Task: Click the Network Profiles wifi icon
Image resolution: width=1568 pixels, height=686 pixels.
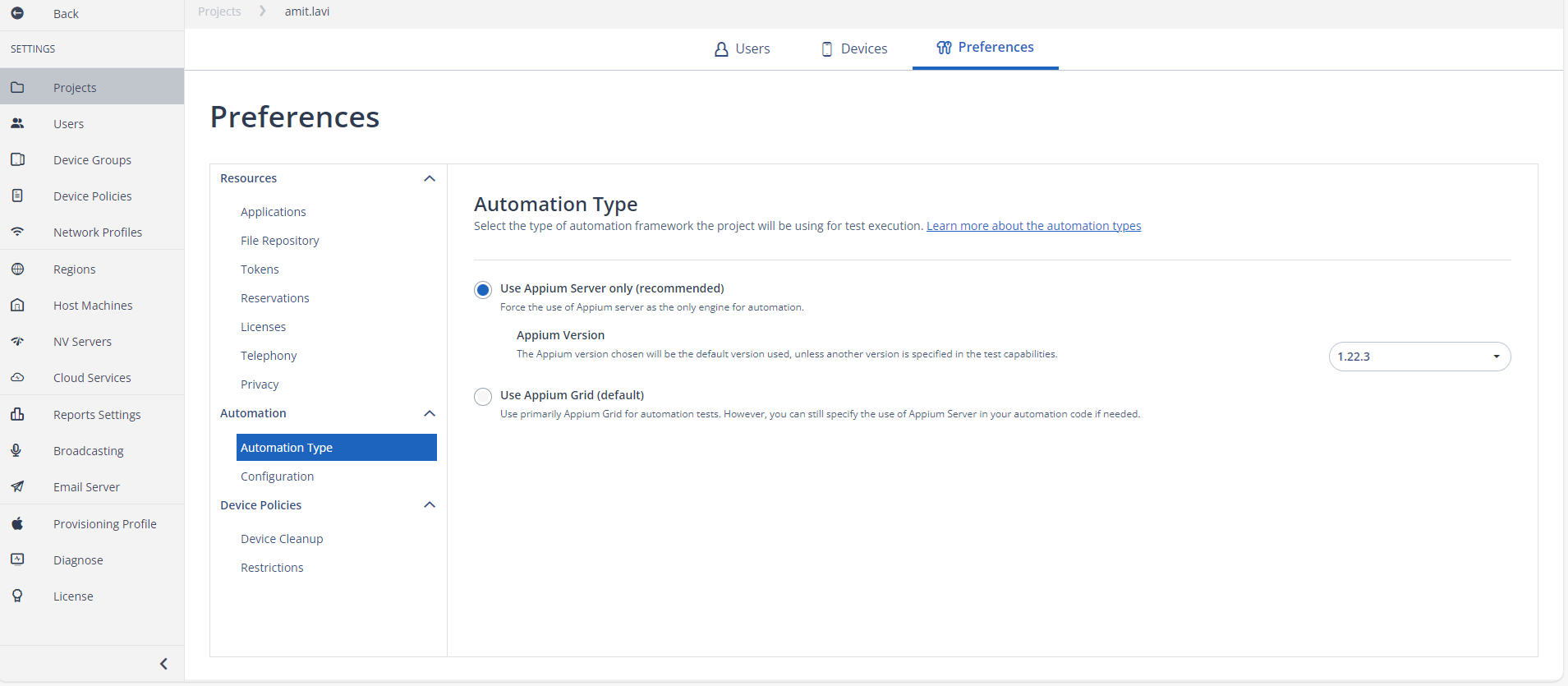Action: click(17, 232)
